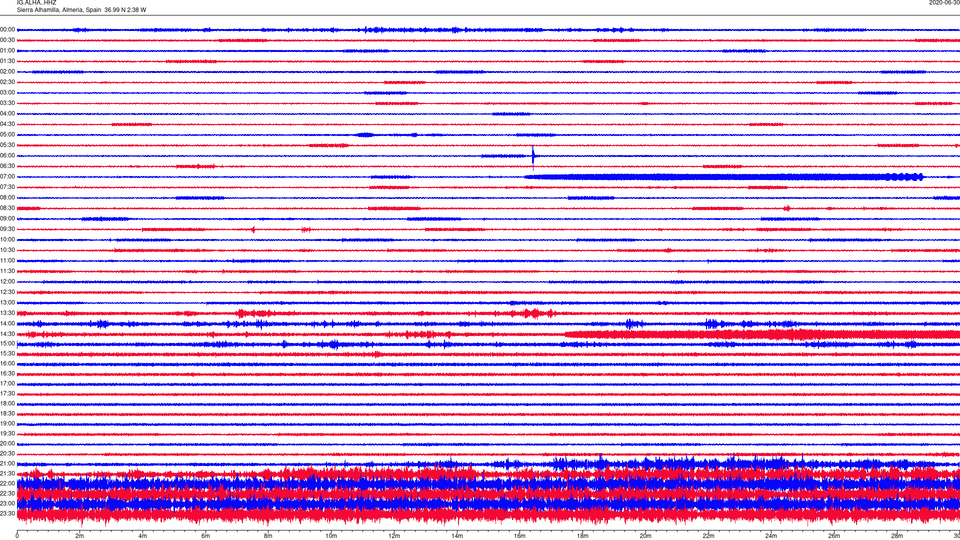The image size is (960, 540).
Task: Click the 12:00 time label
Action: [7, 282]
